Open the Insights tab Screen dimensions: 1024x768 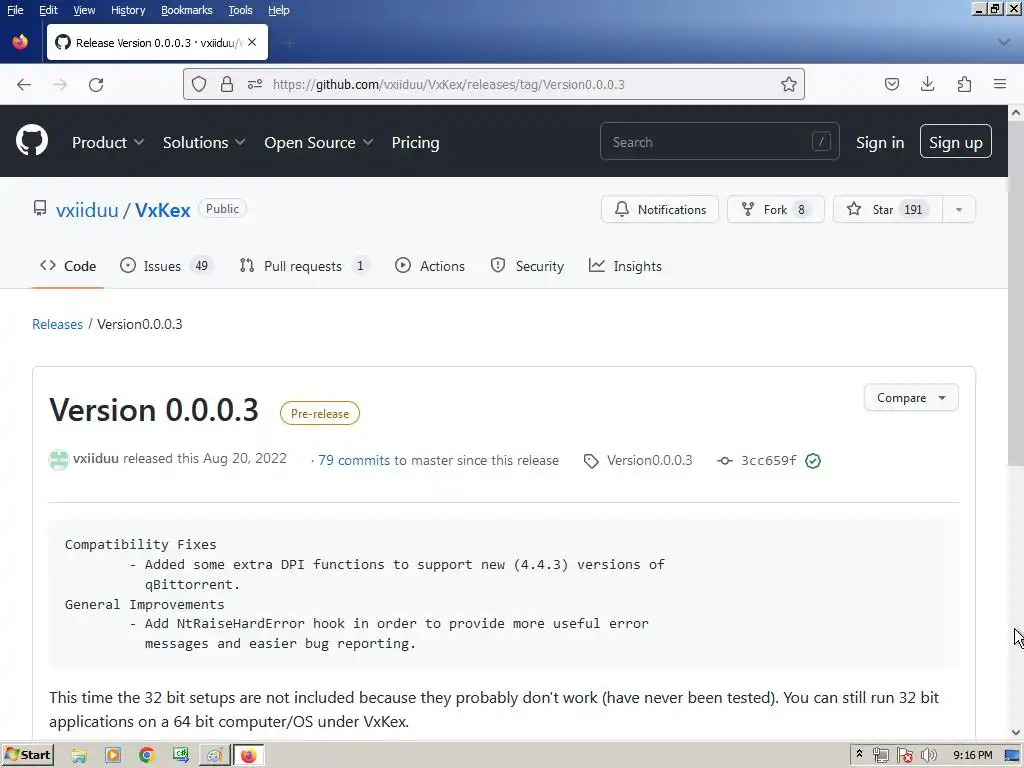(625, 266)
